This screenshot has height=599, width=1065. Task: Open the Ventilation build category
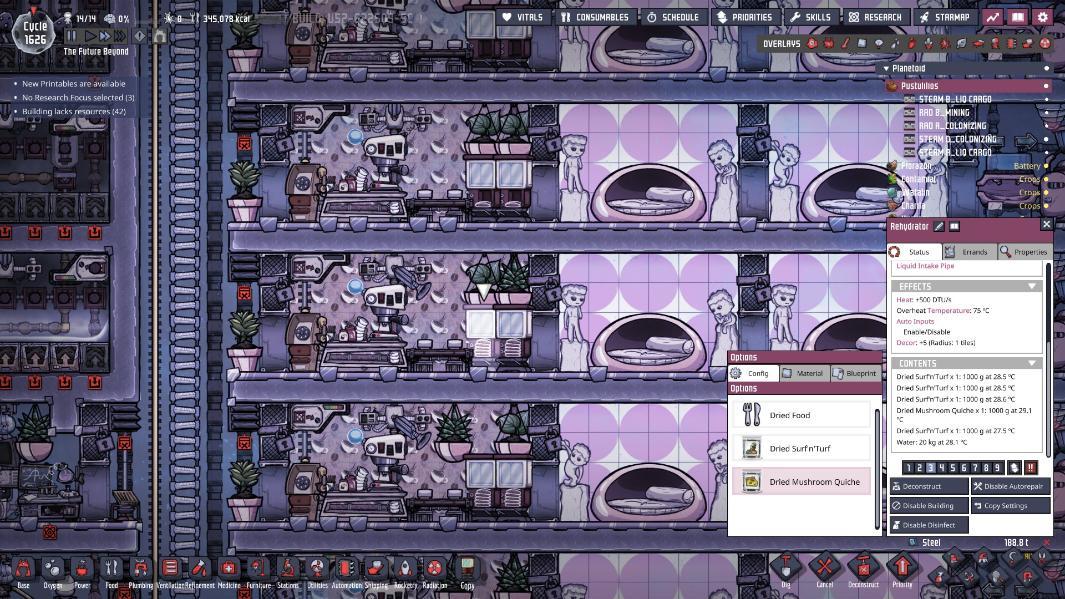tap(170, 571)
